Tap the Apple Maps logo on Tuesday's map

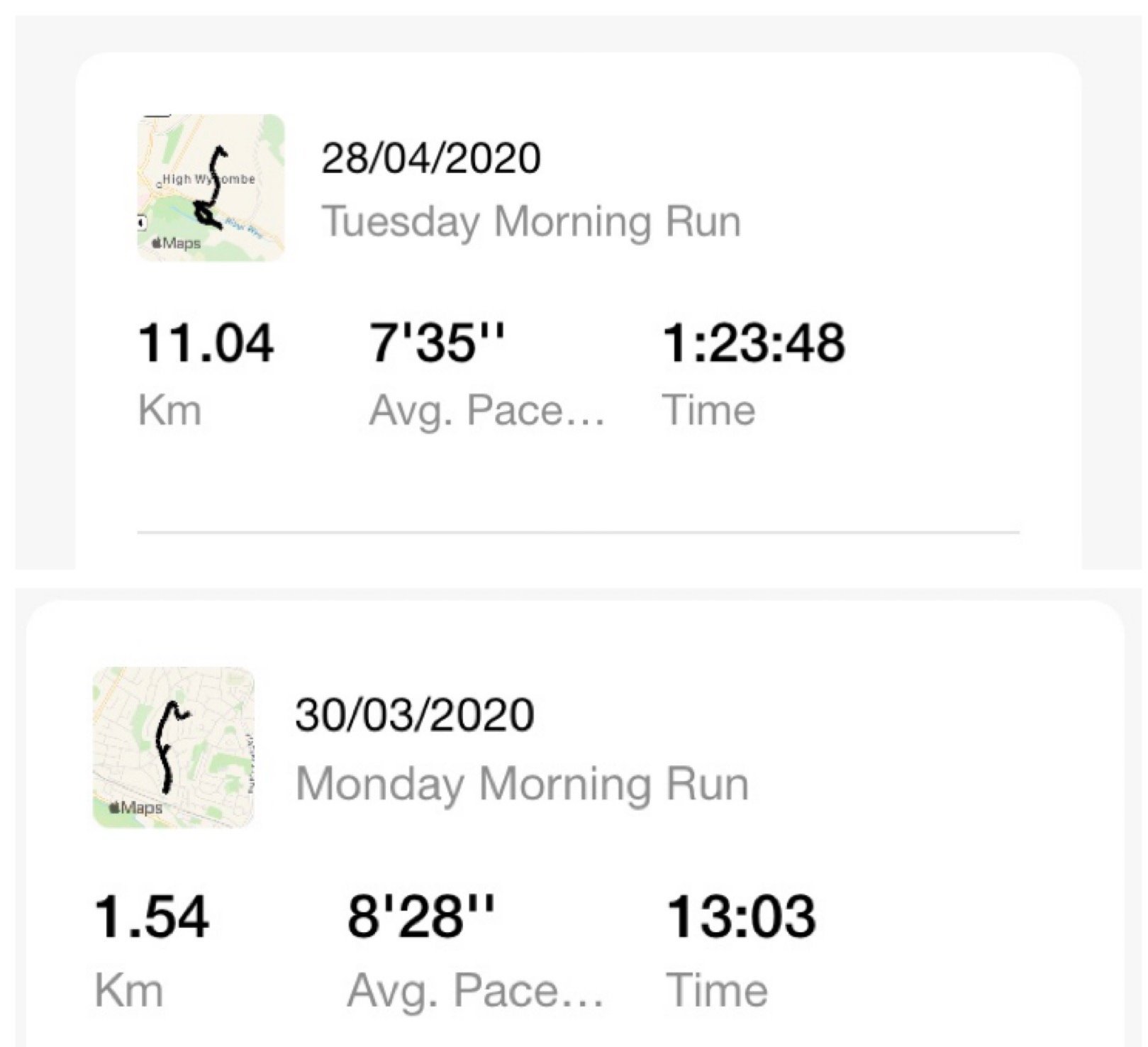[x=177, y=243]
